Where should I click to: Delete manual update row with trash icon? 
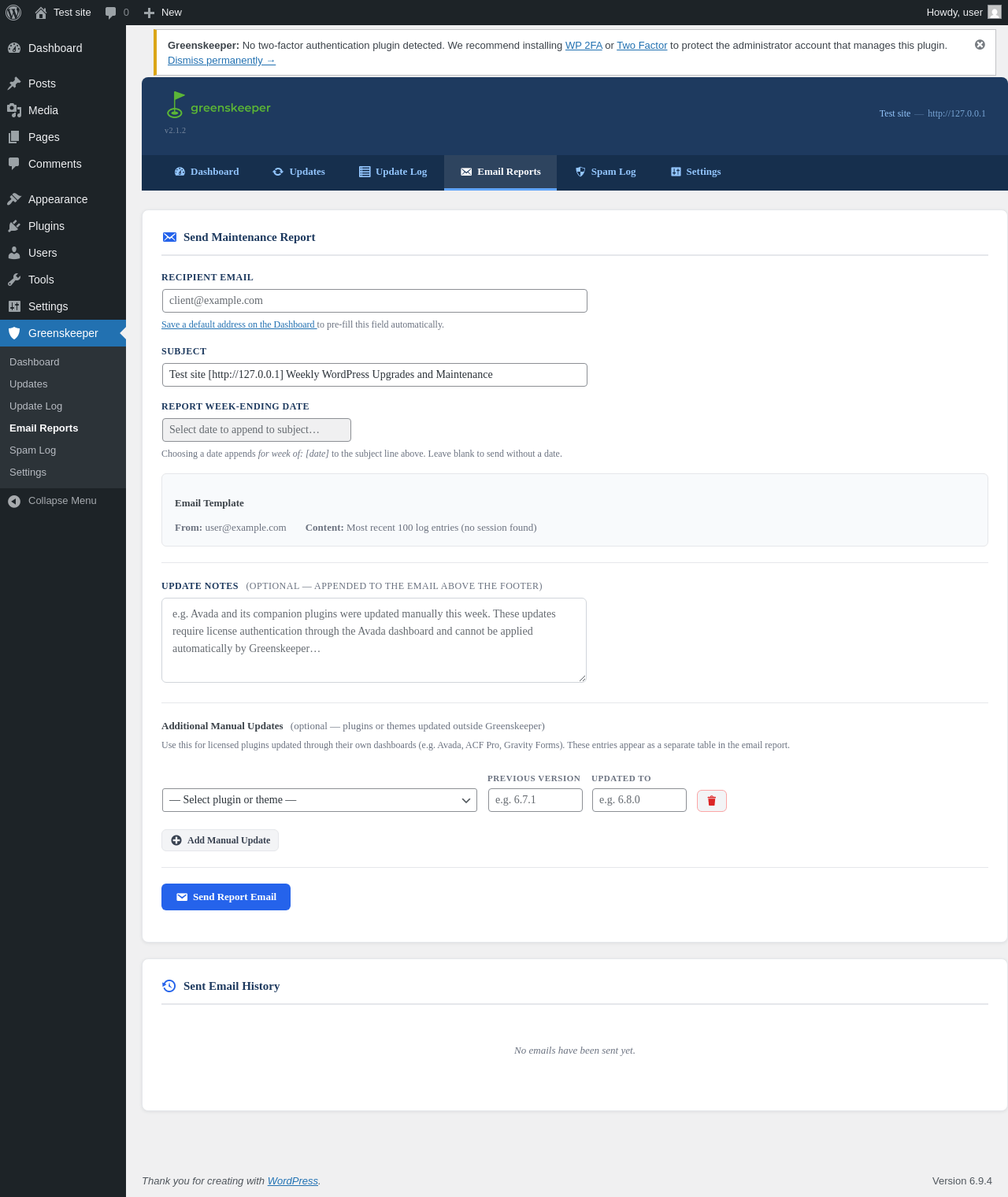click(x=711, y=801)
